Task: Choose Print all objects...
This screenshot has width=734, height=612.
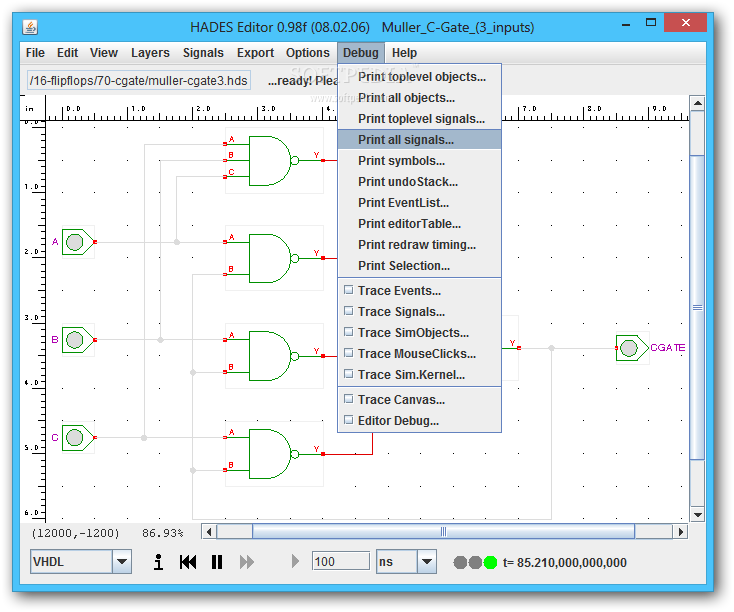Action: tap(419, 98)
